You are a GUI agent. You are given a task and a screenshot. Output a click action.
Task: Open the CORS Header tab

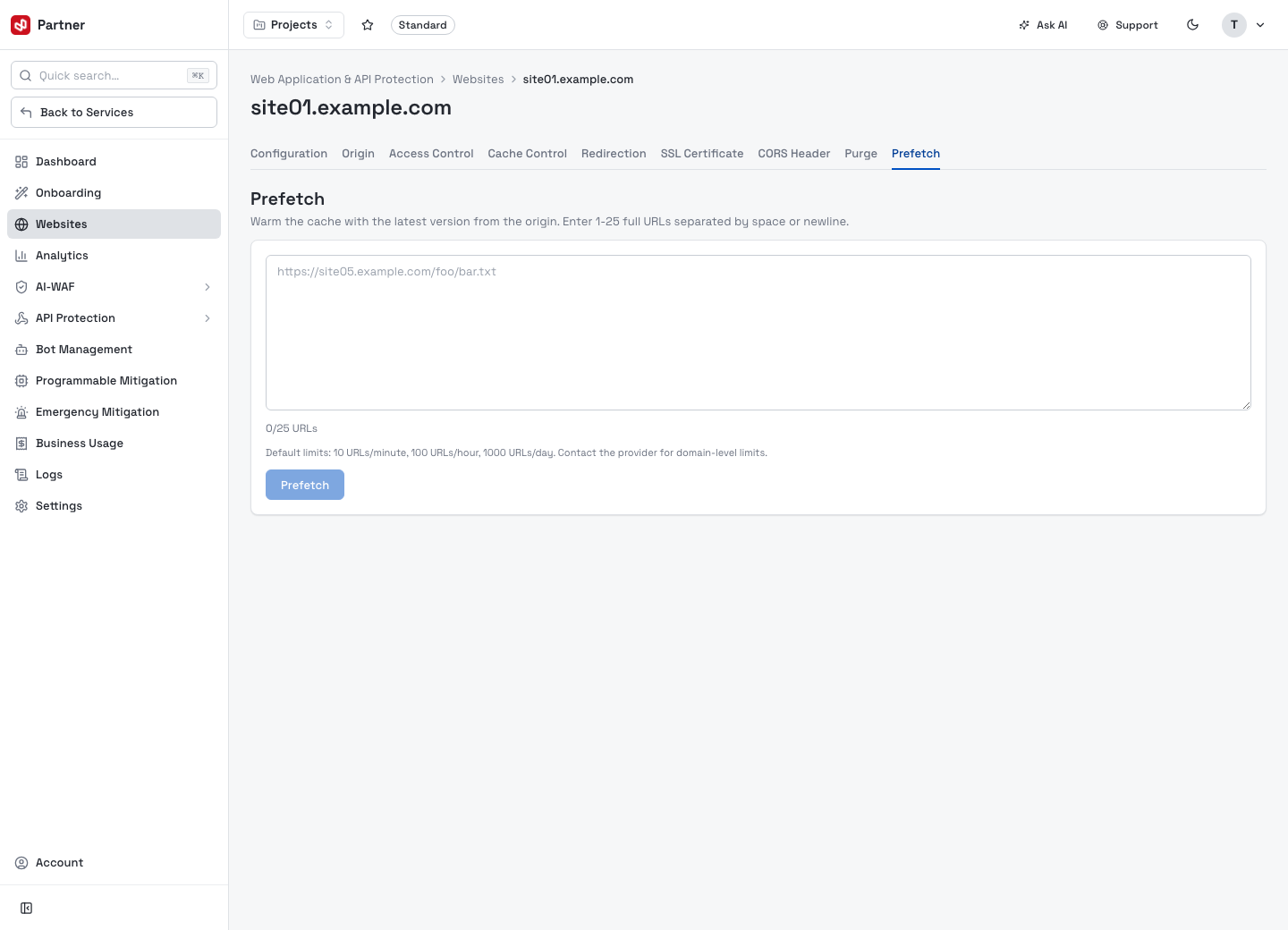tap(794, 154)
